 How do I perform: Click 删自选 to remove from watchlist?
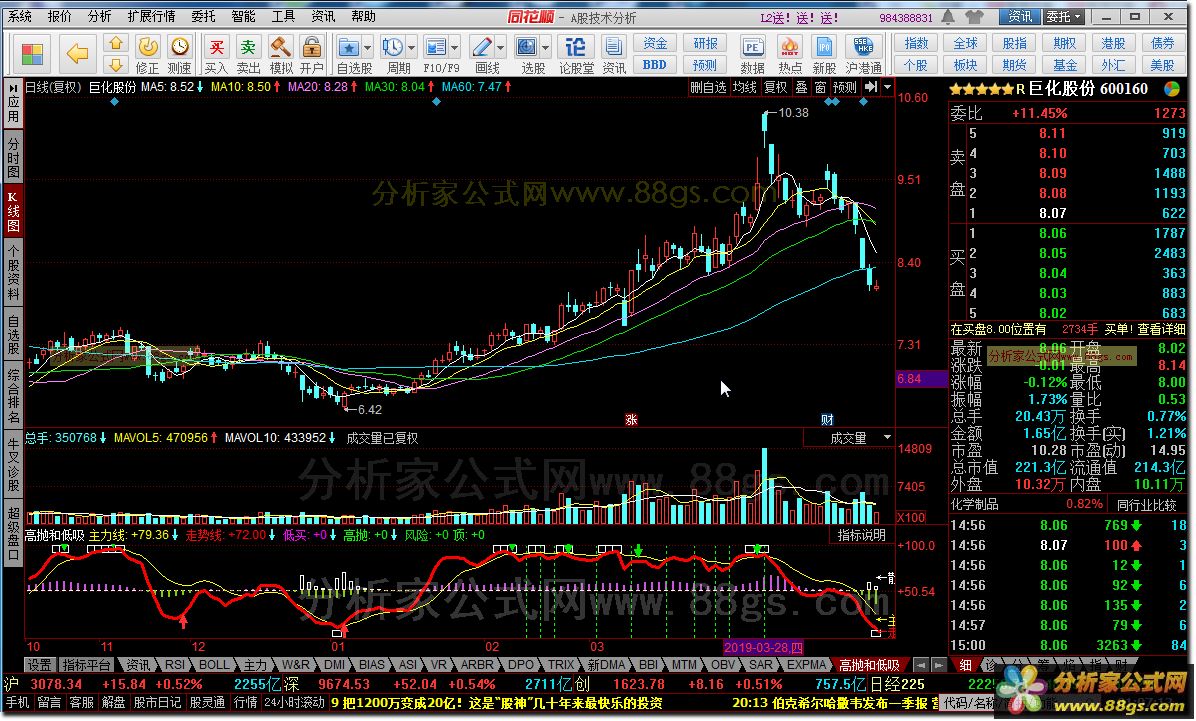point(708,88)
